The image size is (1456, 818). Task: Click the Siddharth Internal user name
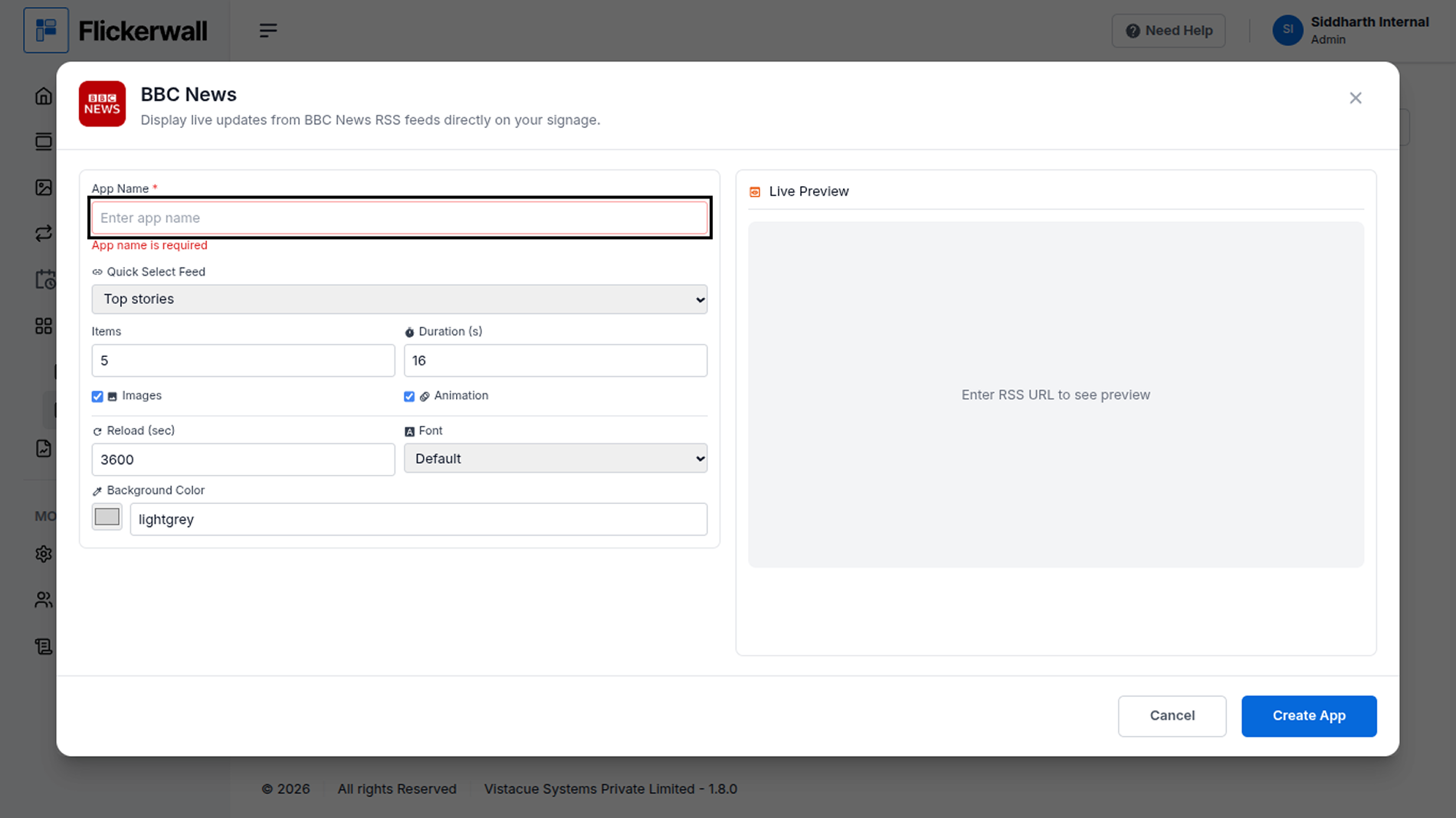click(x=1369, y=22)
